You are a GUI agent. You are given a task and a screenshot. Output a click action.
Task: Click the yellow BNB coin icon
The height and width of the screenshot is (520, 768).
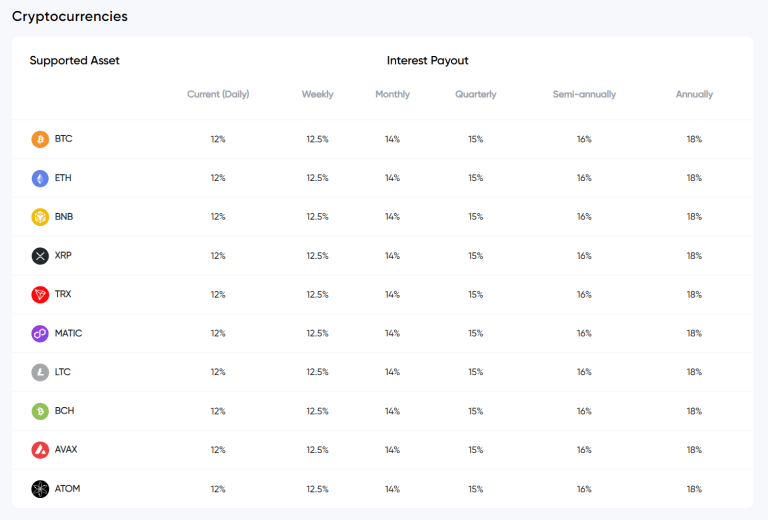(x=40, y=217)
